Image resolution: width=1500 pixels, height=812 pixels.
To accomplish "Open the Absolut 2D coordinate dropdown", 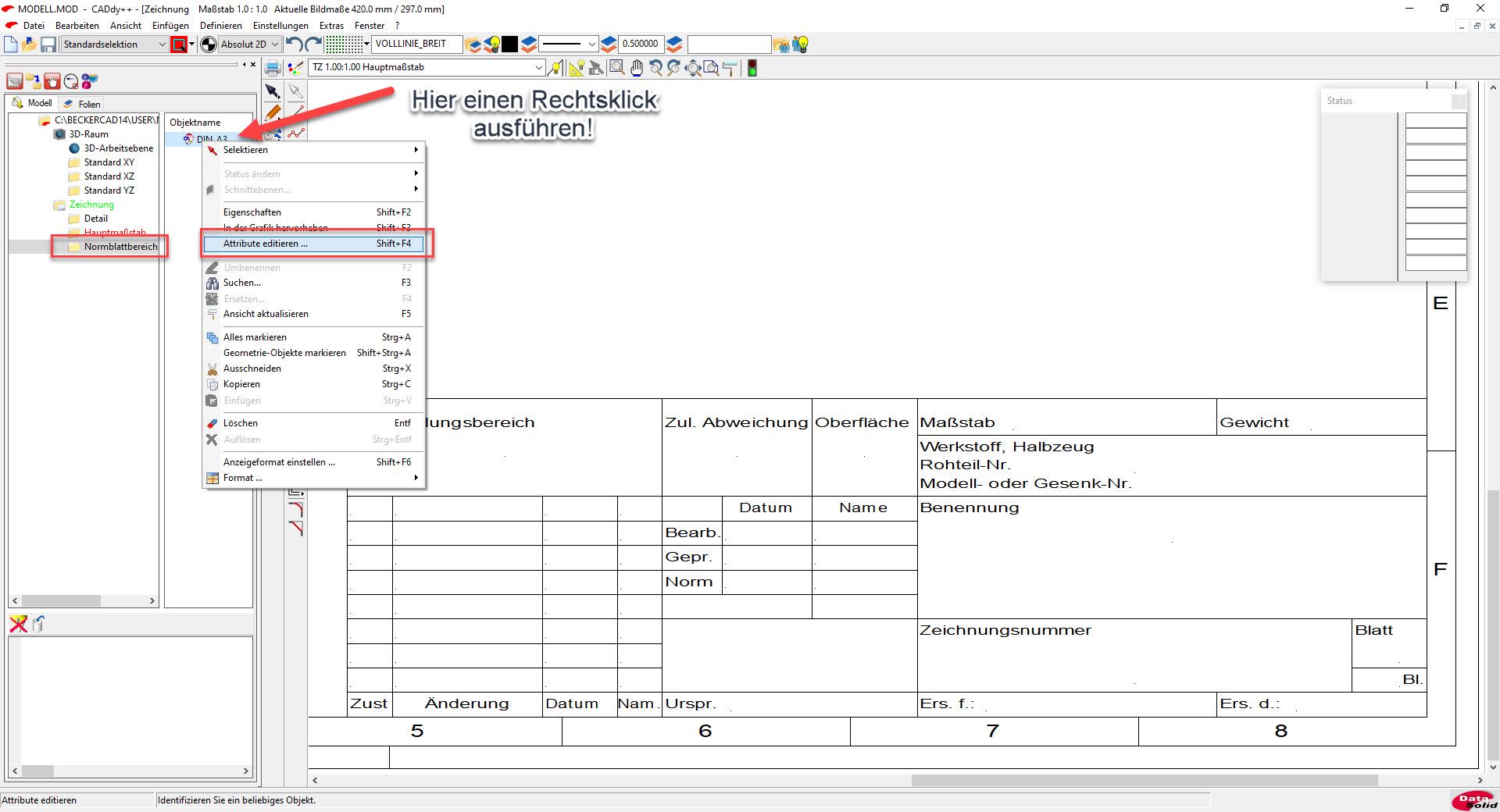I will (x=249, y=45).
